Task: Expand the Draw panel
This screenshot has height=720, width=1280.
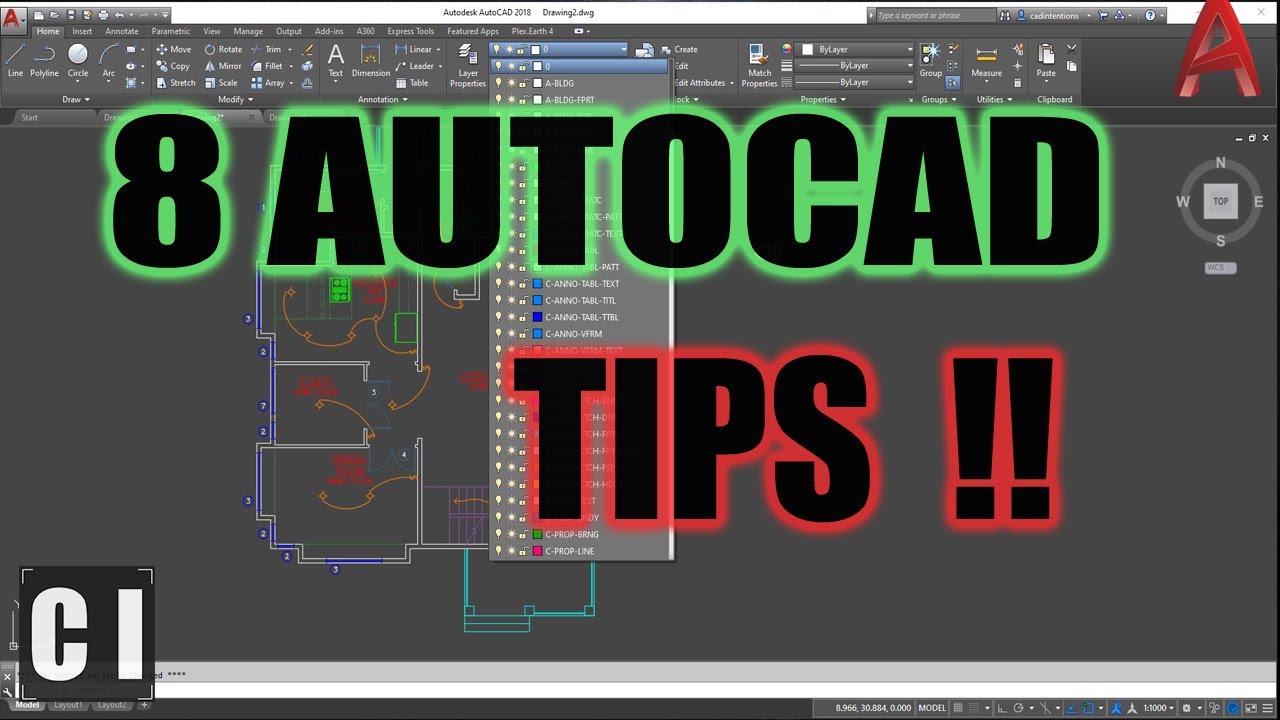Action: pyautogui.click(x=76, y=100)
